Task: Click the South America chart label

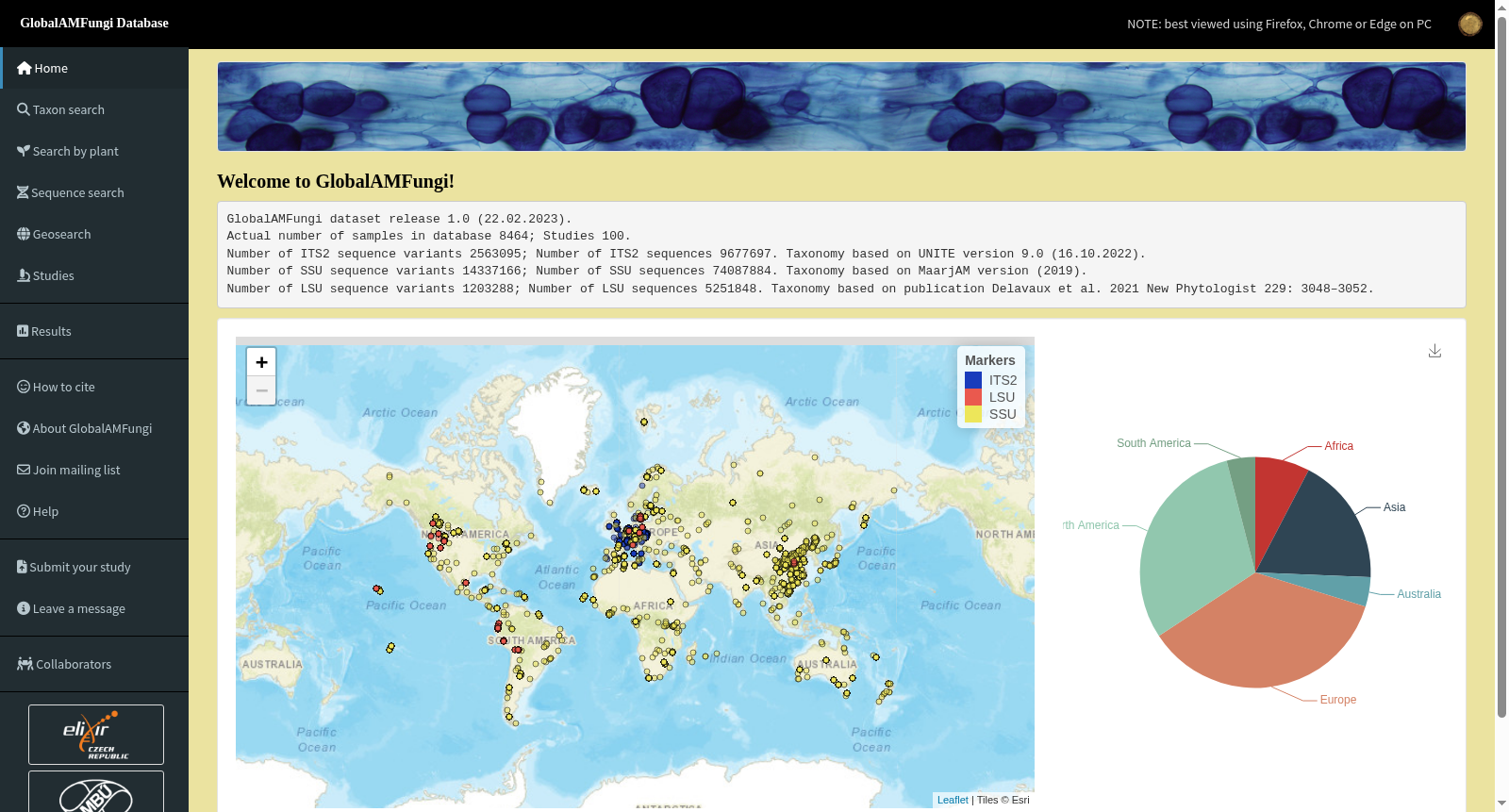Action: coord(1153,443)
